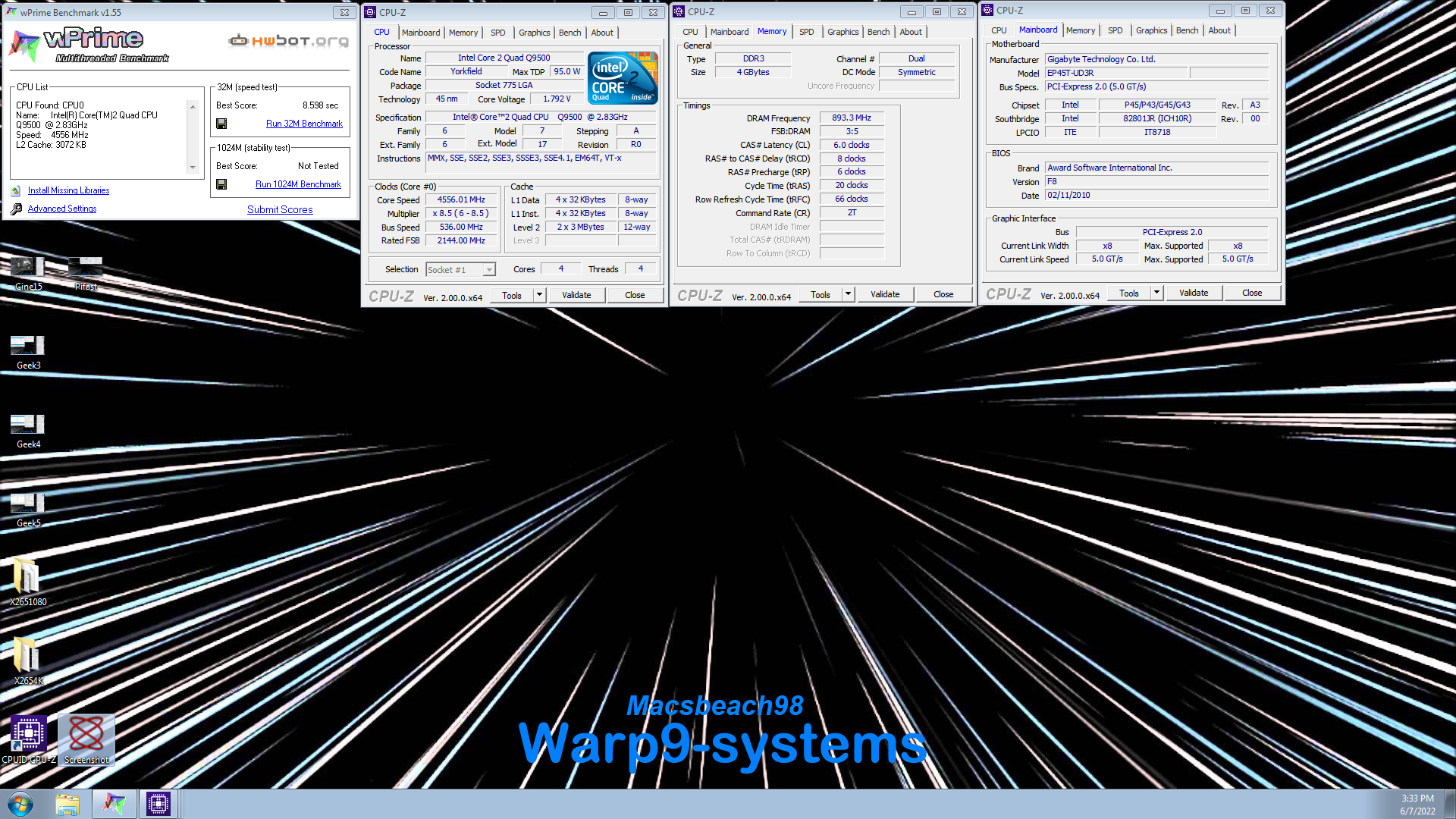Click Tools button in Mainboard CPU-Z window
Screen dimensions: 1456x819
coord(1129,293)
